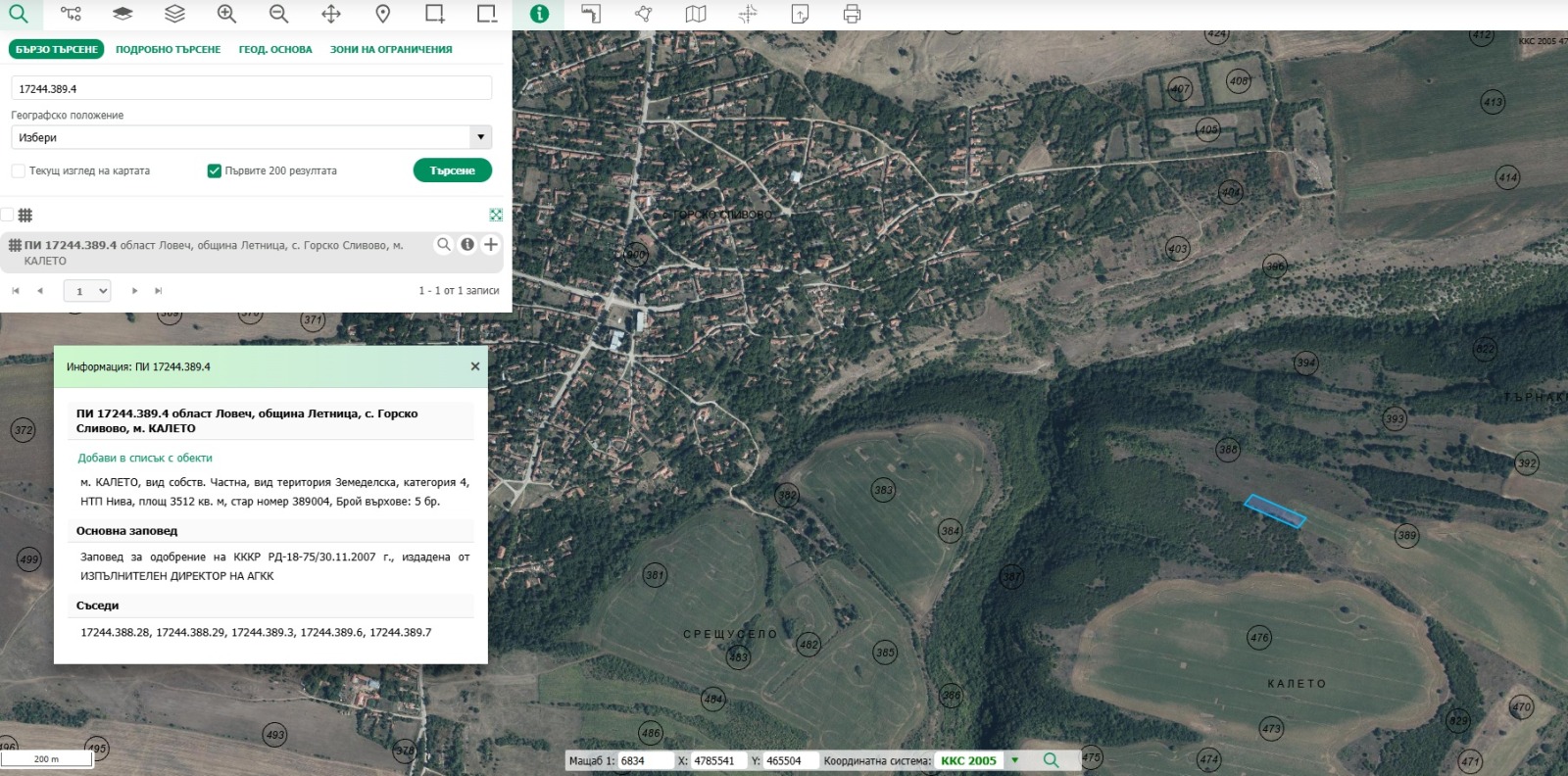This screenshot has width=1568, height=776.
Task: Click the quick search text field
Action: coord(251,88)
